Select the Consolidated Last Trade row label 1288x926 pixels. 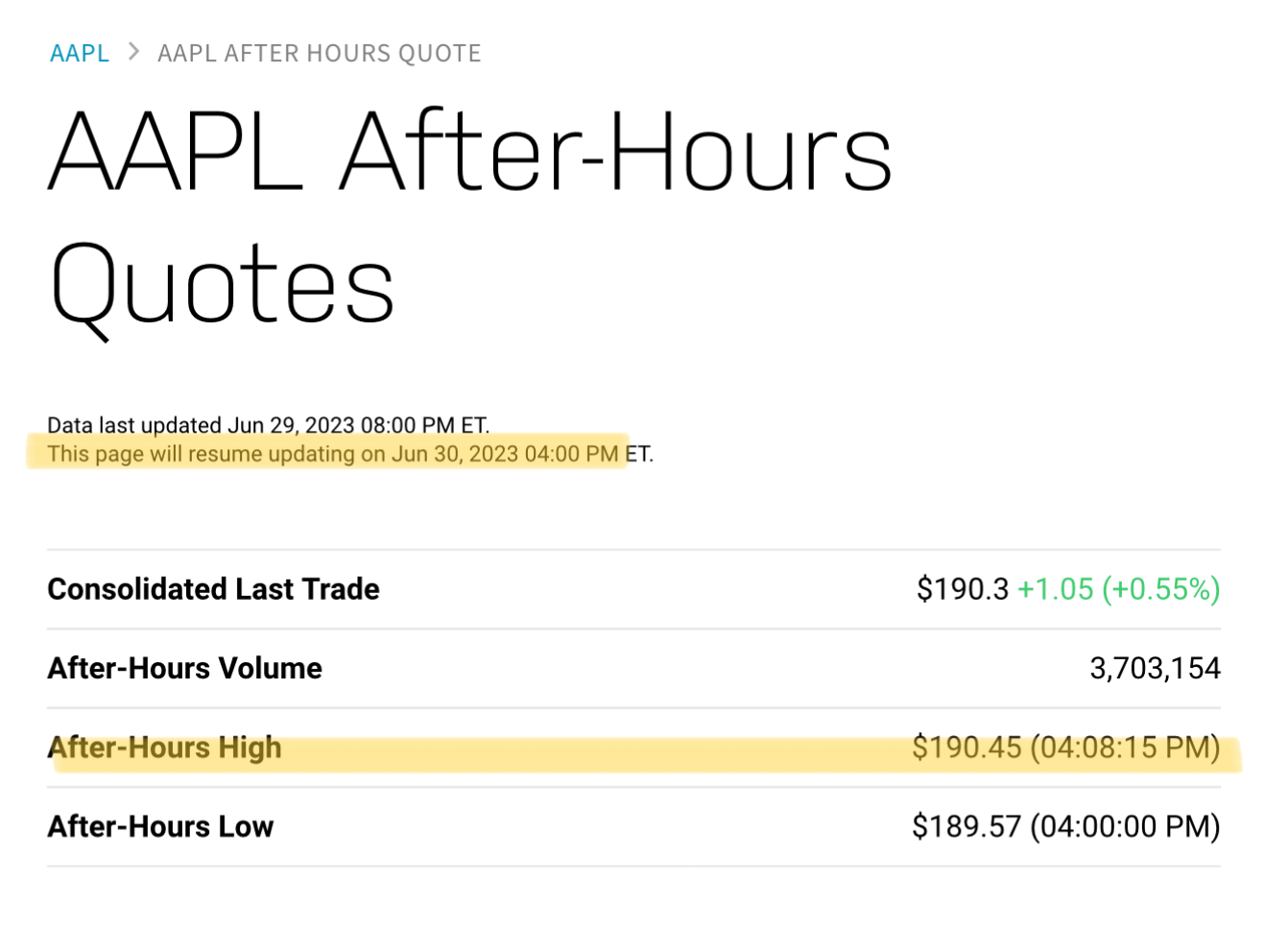pos(214,589)
